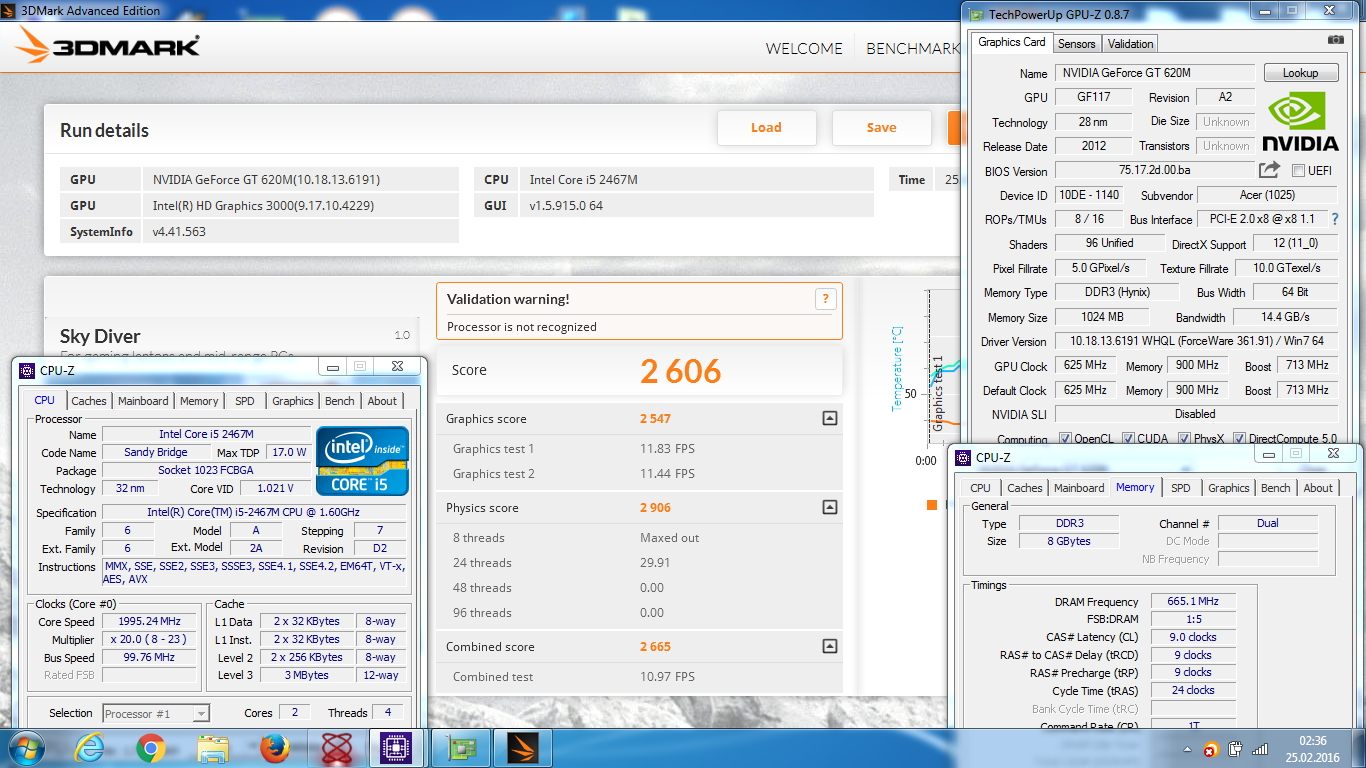Click the NVIDIA logo in GPU-Z
This screenshot has width=1366, height=768.
pyautogui.click(x=1299, y=121)
